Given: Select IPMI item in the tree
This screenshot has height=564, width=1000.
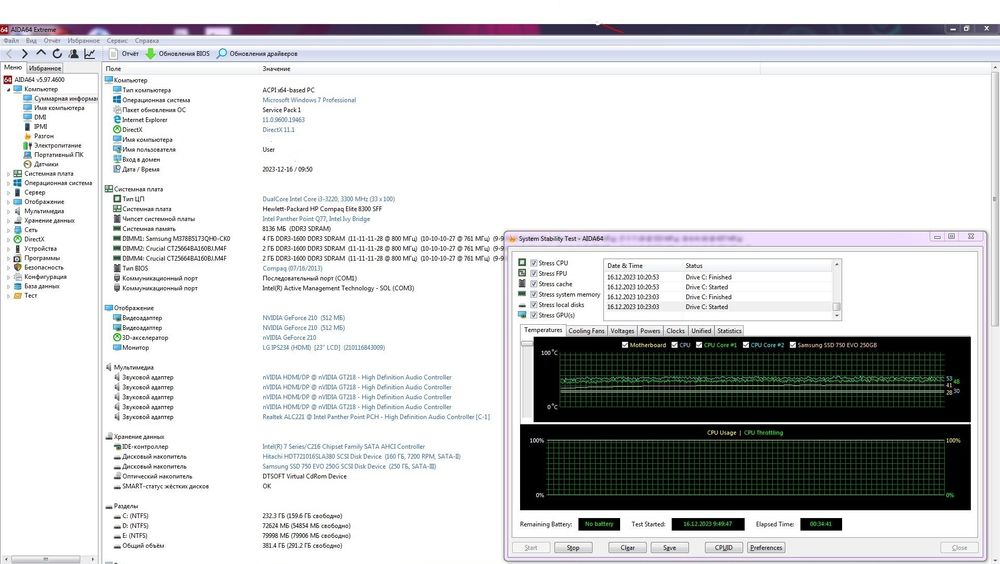Looking at the screenshot, I should (41, 126).
